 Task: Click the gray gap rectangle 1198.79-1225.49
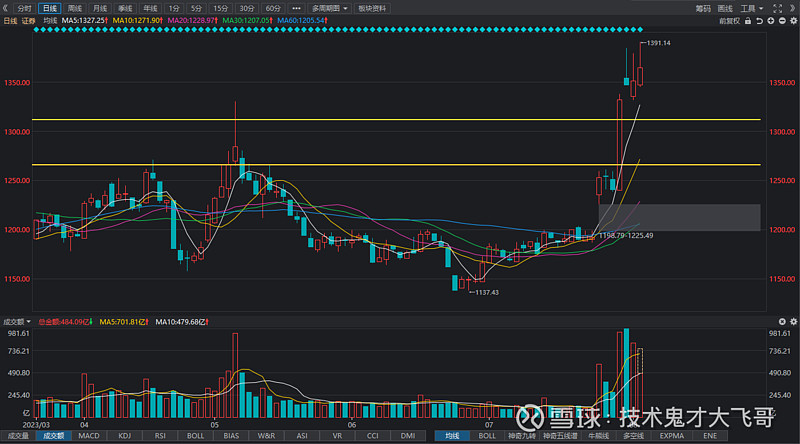tap(680, 217)
